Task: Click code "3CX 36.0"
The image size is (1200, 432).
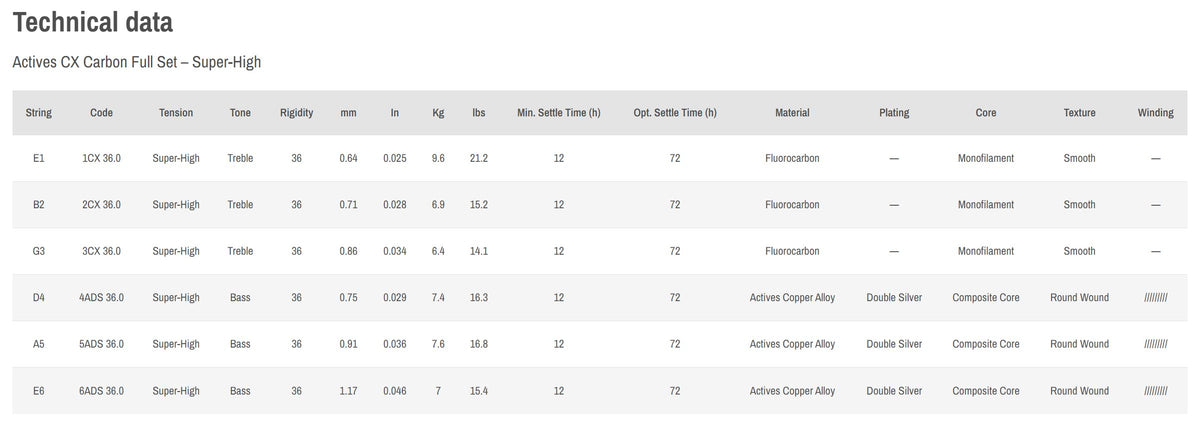Action: pos(101,251)
